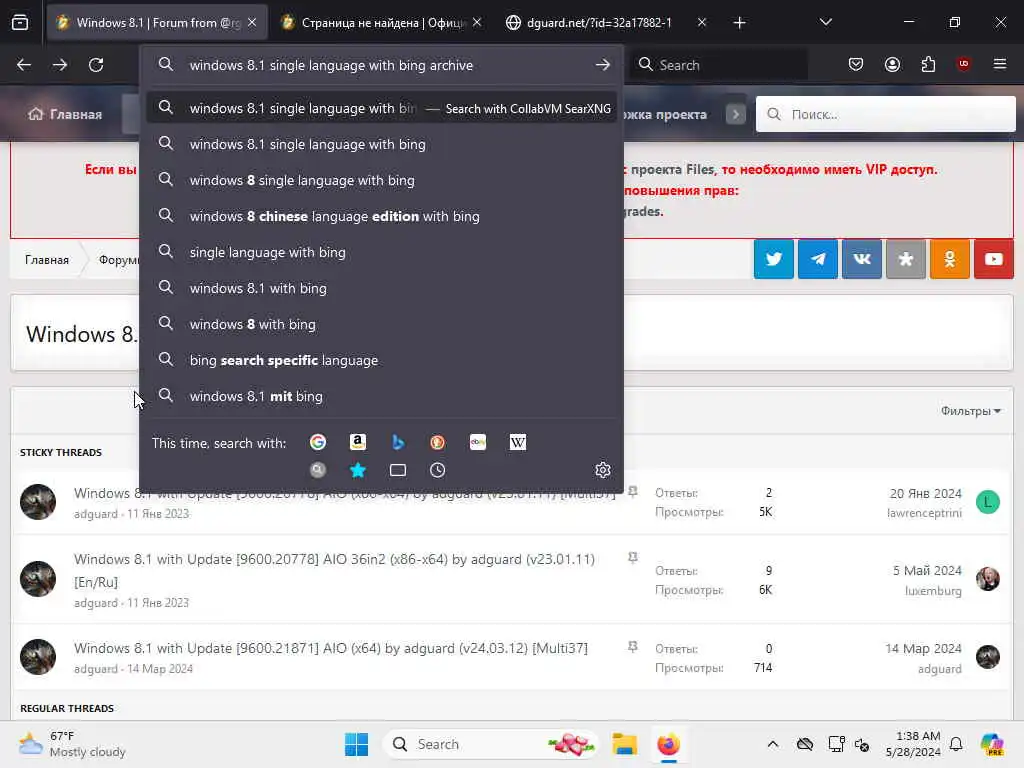This screenshot has height=768, width=1024.
Task: Pick suggestion 'windows 8 with bing'
Action: pyautogui.click(x=381, y=324)
